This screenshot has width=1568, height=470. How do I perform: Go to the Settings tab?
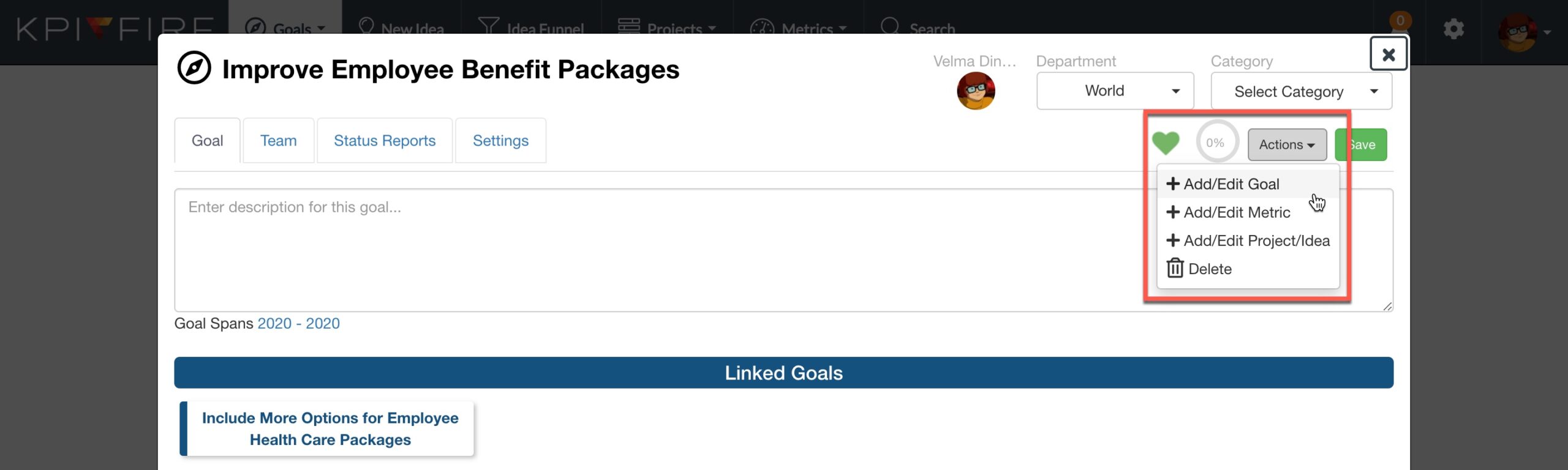500,141
